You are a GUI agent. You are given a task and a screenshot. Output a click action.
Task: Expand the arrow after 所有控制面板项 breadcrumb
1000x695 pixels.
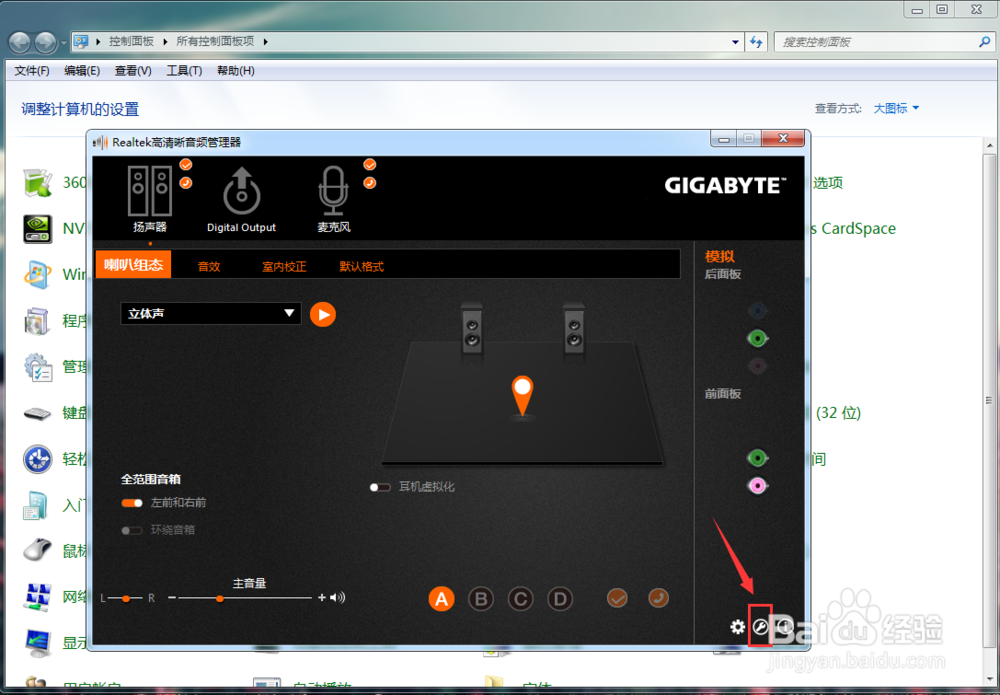tap(265, 41)
